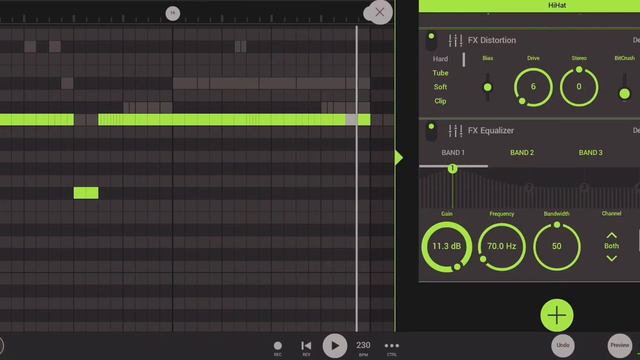Click the Drive knob
The height and width of the screenshot is (360, 640).
pyautogui.click(x=533, y=87)
